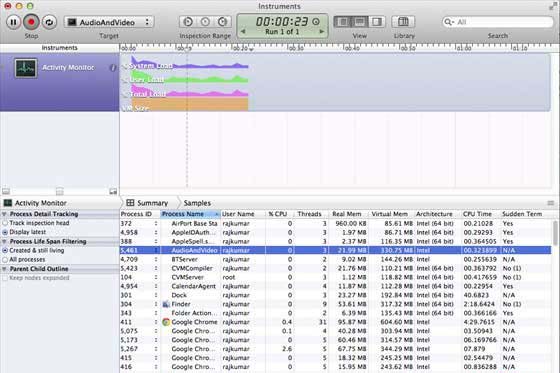Collapse the Parent Child Outline section
560x373 pixels.
point(4,269)
